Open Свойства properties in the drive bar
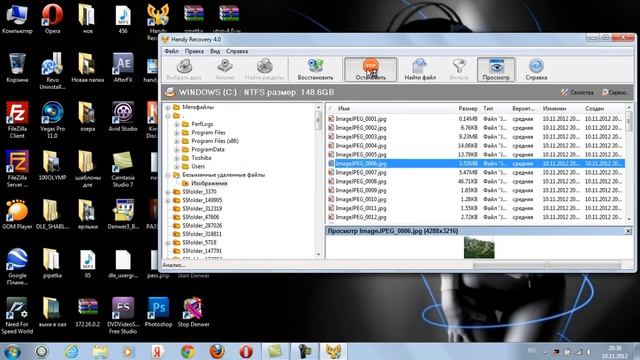 577,93
